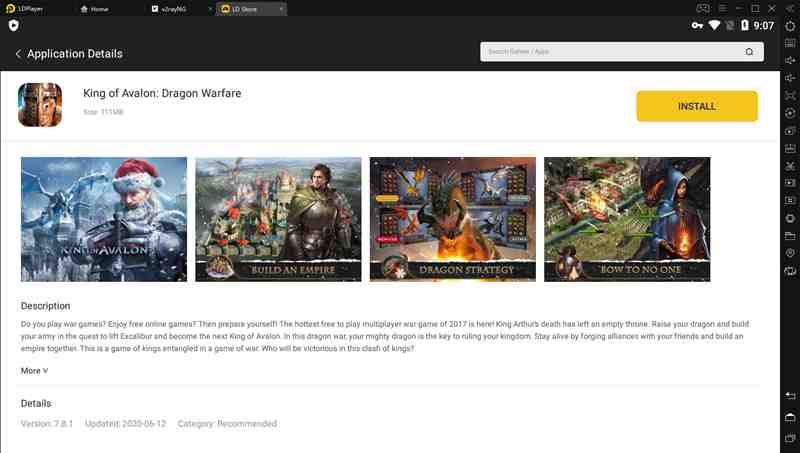Click the volume up sidebar icon
This screenshot has width=800, height=453.
[x=790, y=60]
